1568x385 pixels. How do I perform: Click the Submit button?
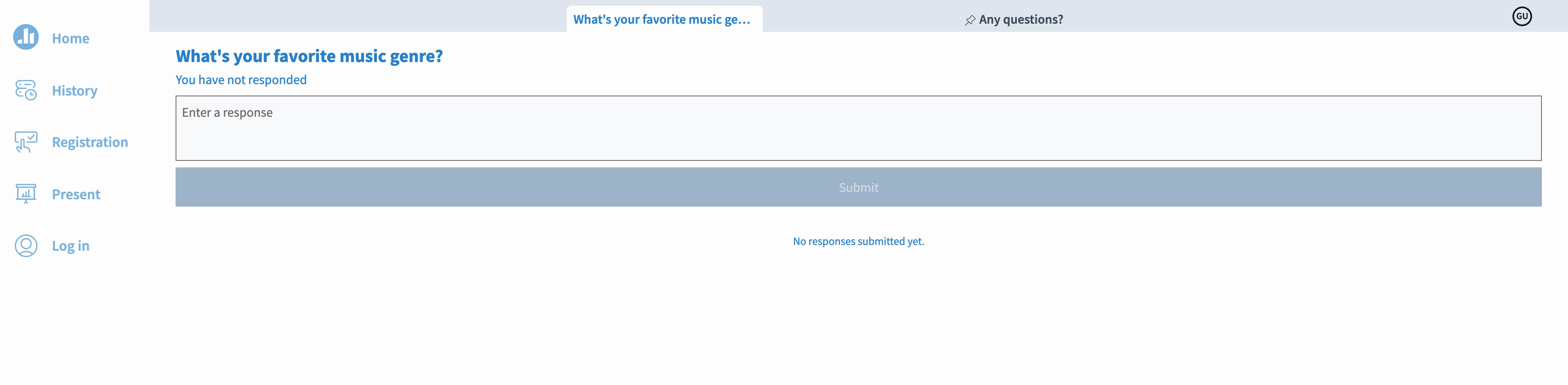(x=858, y=187)
